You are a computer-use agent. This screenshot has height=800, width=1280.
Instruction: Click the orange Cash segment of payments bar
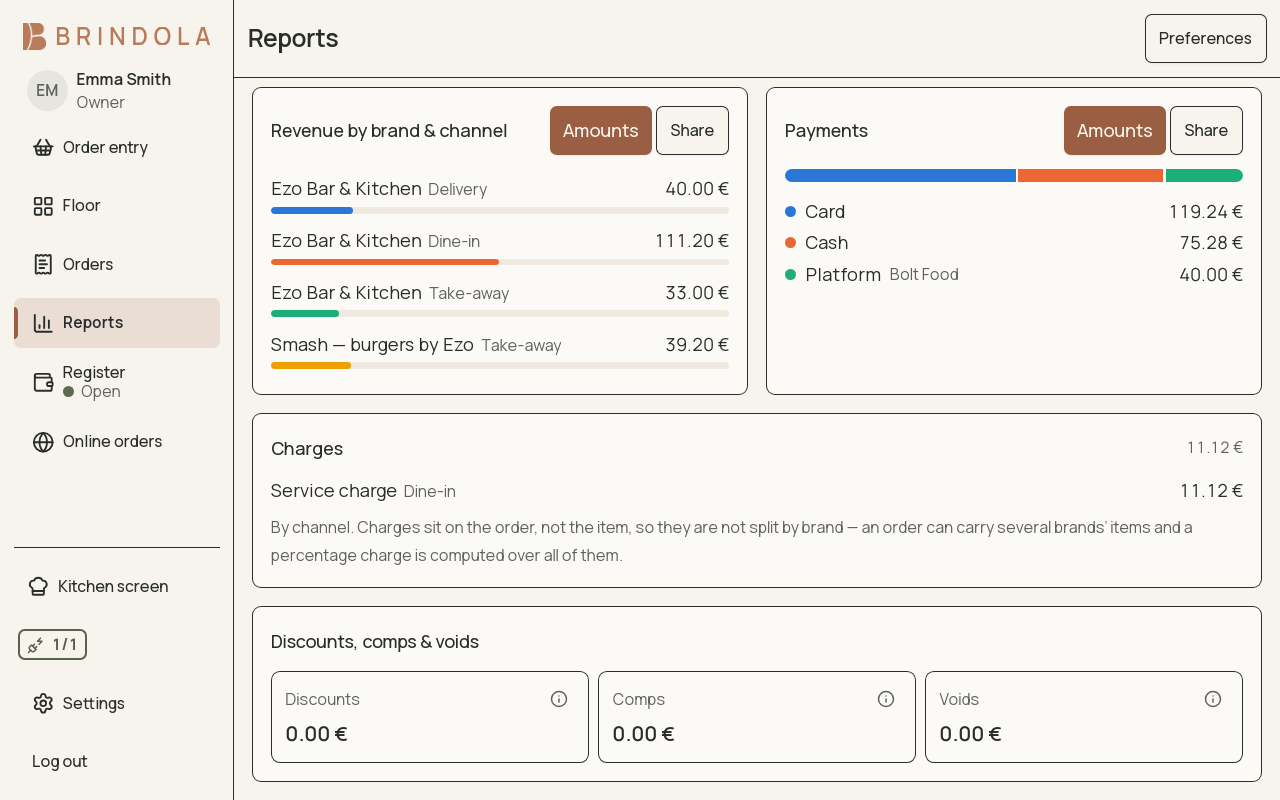[1091, 176]
